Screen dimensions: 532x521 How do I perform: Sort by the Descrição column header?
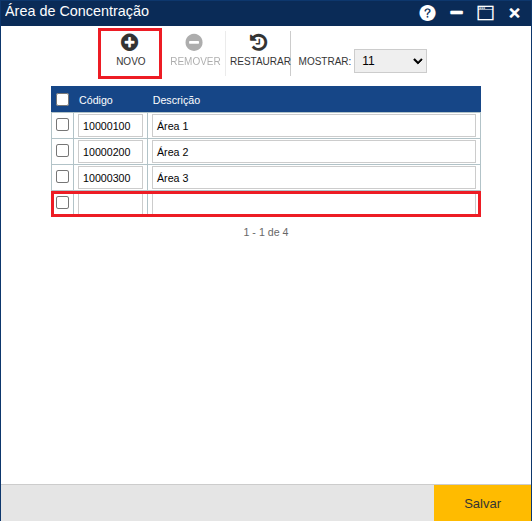[x=176, y=100]
